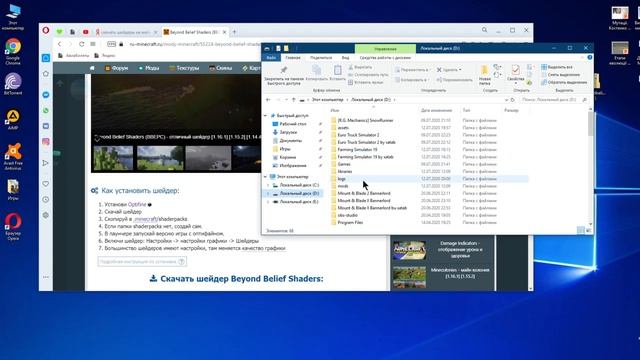Switch to the 'Поделиться' ribbon tab

321,58
